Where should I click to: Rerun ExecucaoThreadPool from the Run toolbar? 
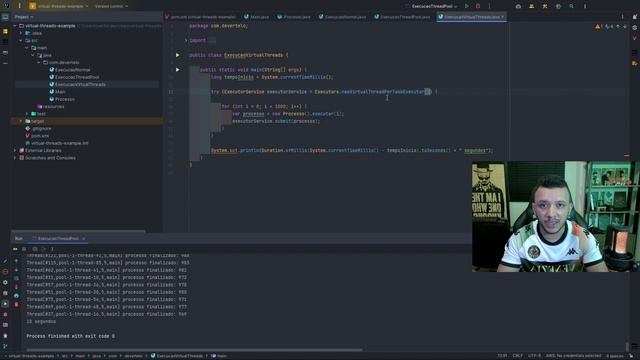click(x=16, y=249)
